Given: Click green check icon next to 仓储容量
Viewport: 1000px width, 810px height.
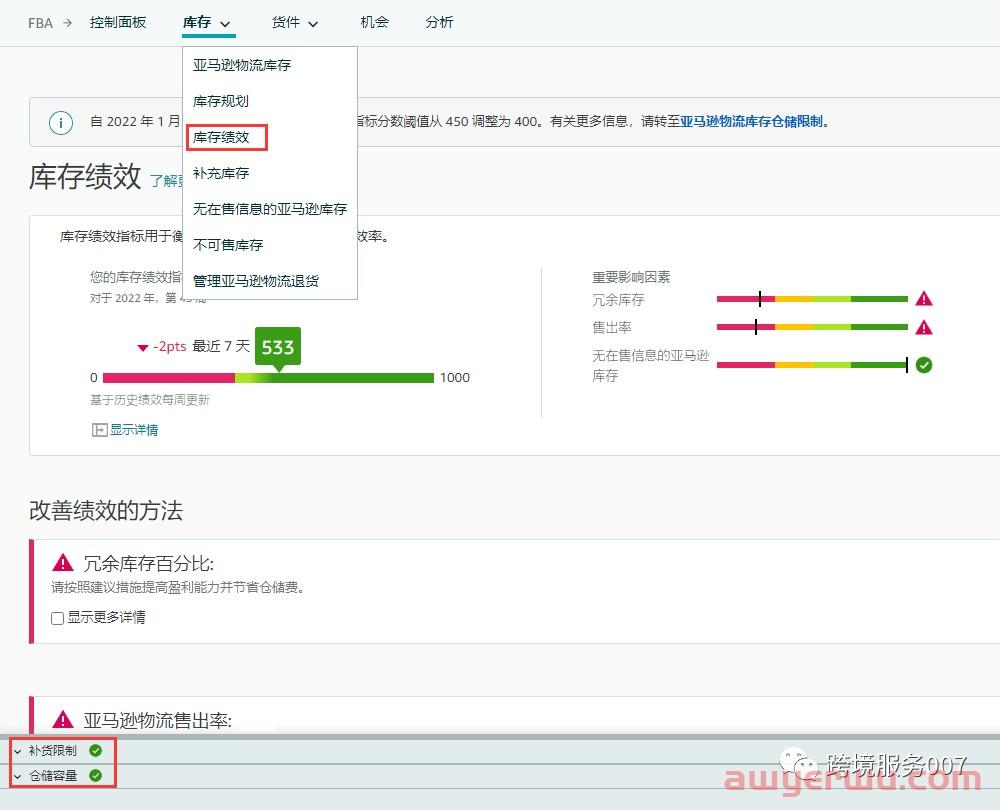Looking at the screenshot, I should click(96, 775).
